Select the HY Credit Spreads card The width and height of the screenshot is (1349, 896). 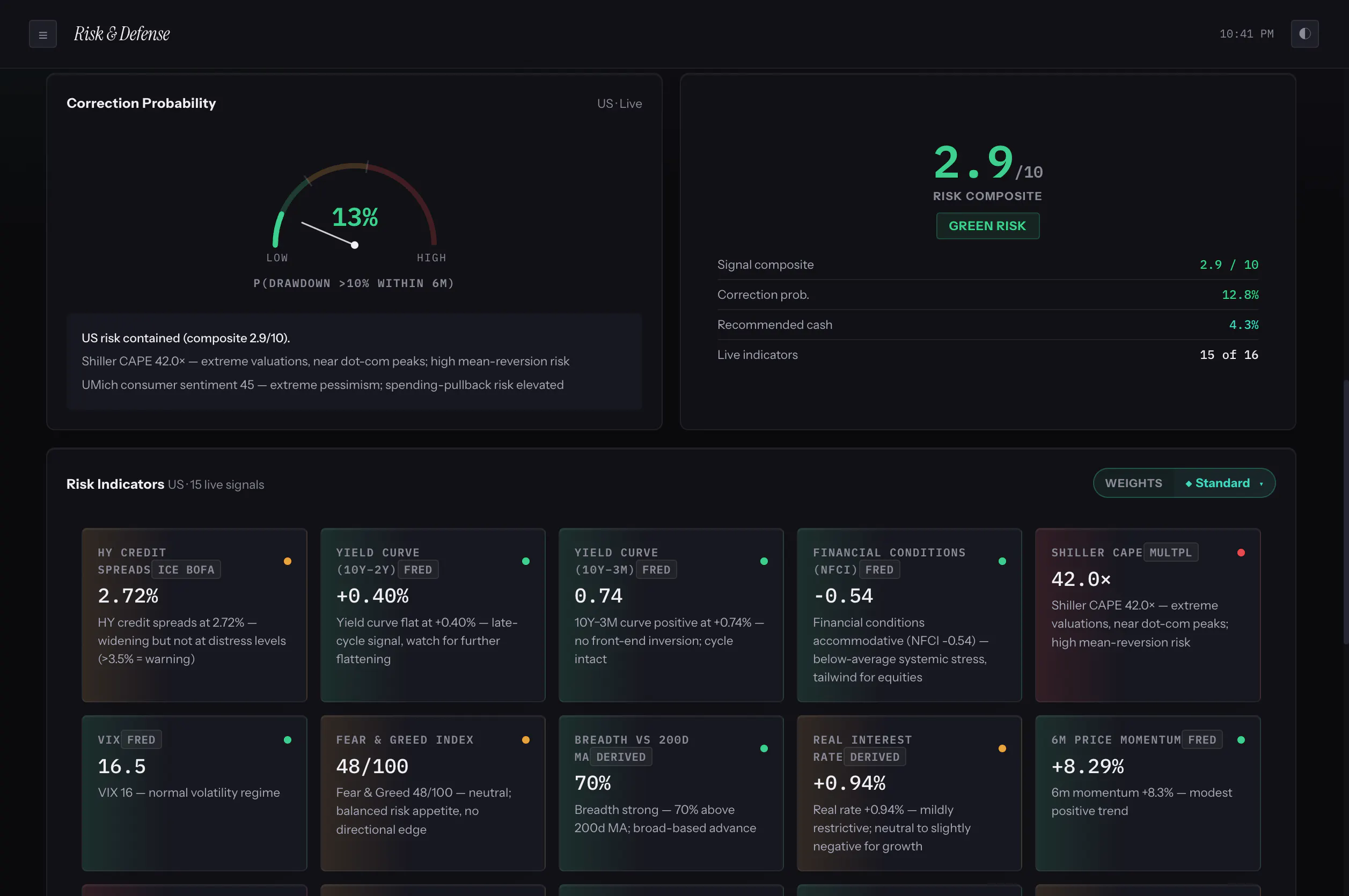194,615
